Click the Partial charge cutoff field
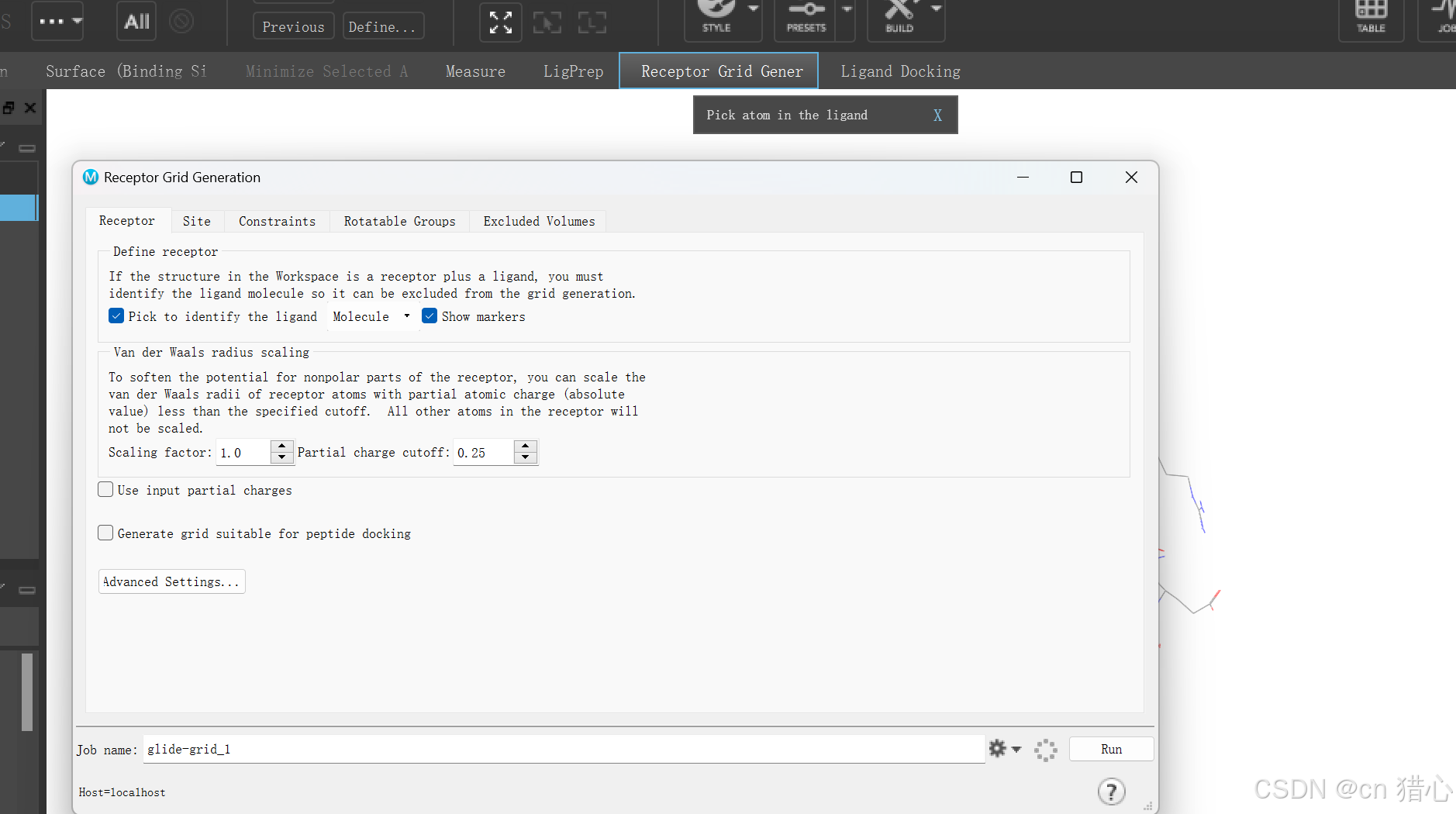The height and width of the screenshot is (814, 1456). click(x=483, y=452)
